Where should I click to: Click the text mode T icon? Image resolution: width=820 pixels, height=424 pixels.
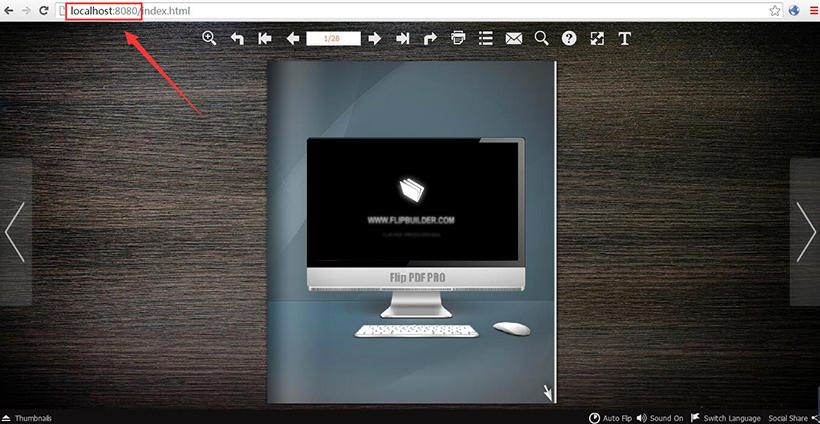tap(624, 39)
